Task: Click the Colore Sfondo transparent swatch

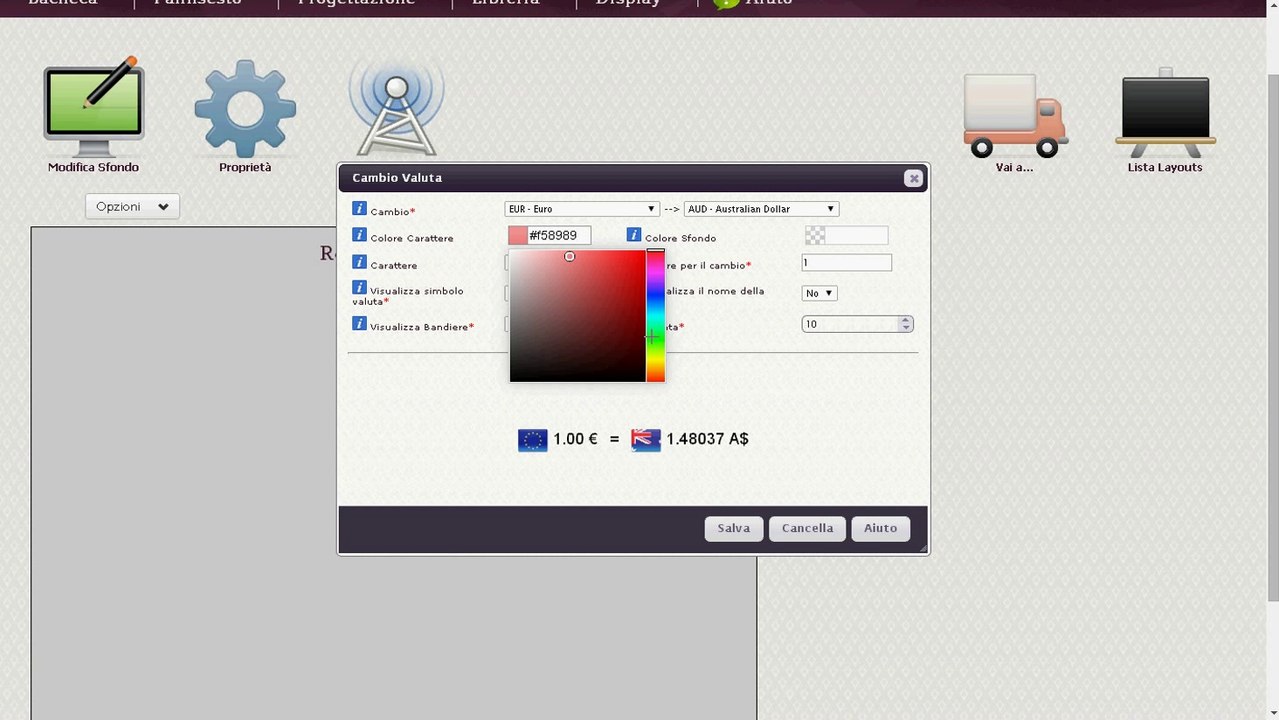Action: coord(815,235)
